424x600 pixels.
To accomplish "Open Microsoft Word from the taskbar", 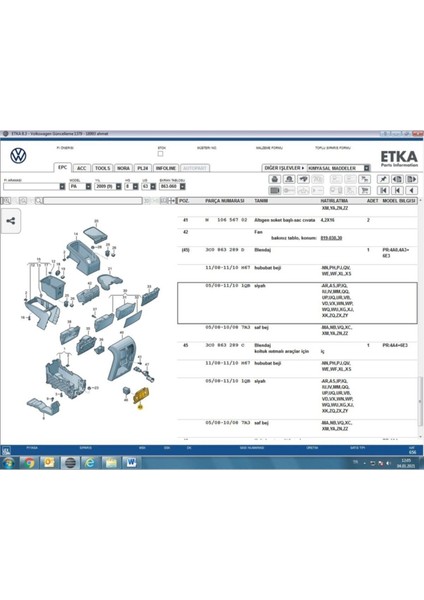I will click(x=131, y=463).
